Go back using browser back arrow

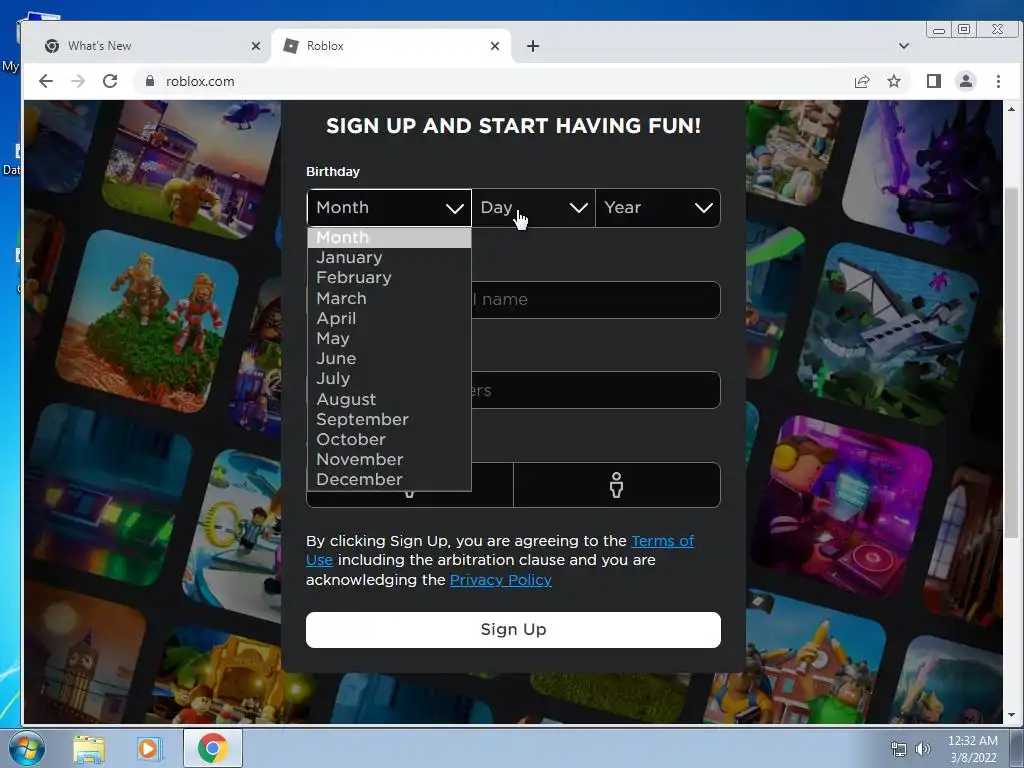click(x=46, y=81)
